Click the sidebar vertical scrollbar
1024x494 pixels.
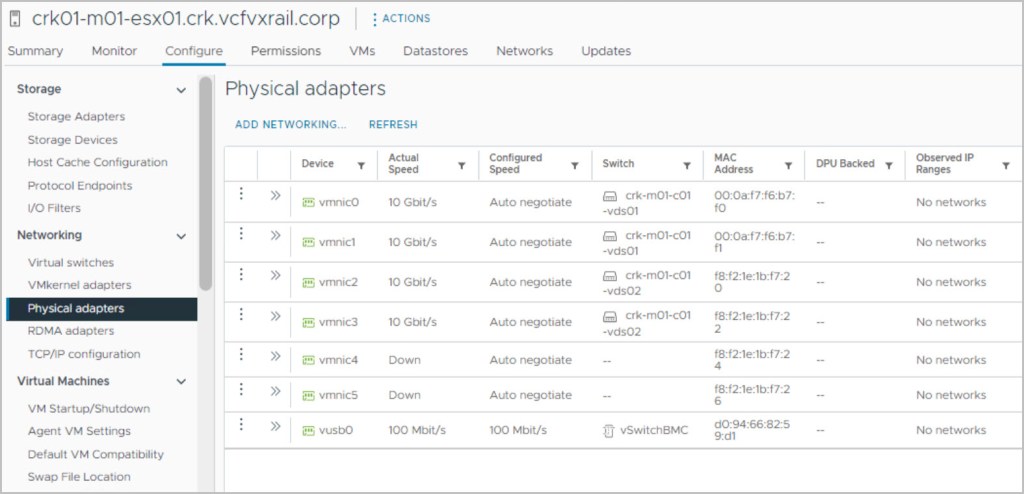click(x=205, y=180)
